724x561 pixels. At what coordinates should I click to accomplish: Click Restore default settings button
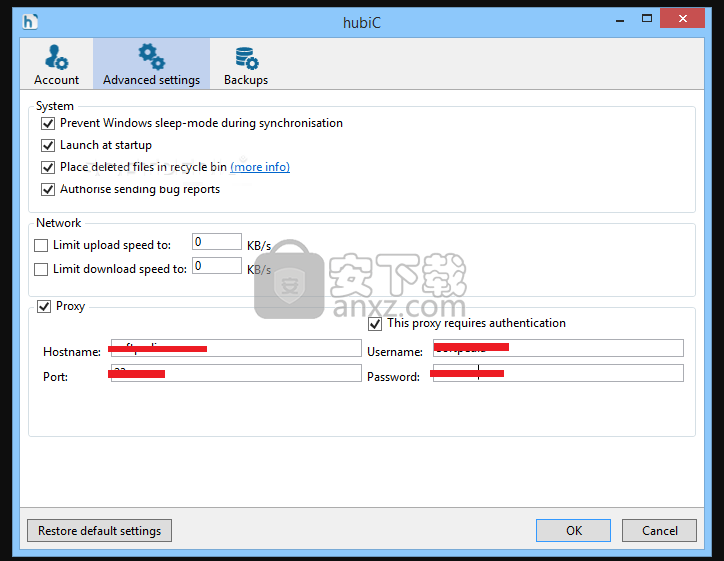pos(99,531)
